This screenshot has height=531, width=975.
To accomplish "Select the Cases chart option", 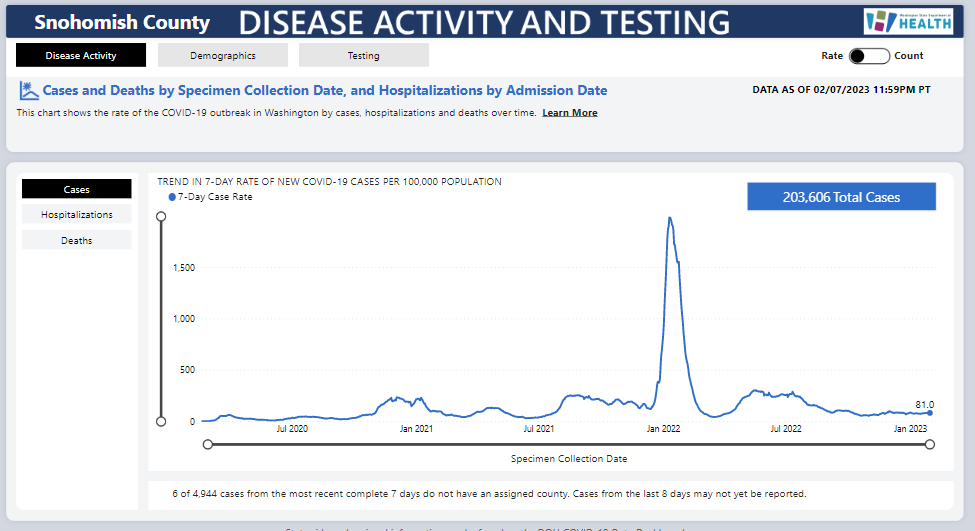I will point(77,189).
